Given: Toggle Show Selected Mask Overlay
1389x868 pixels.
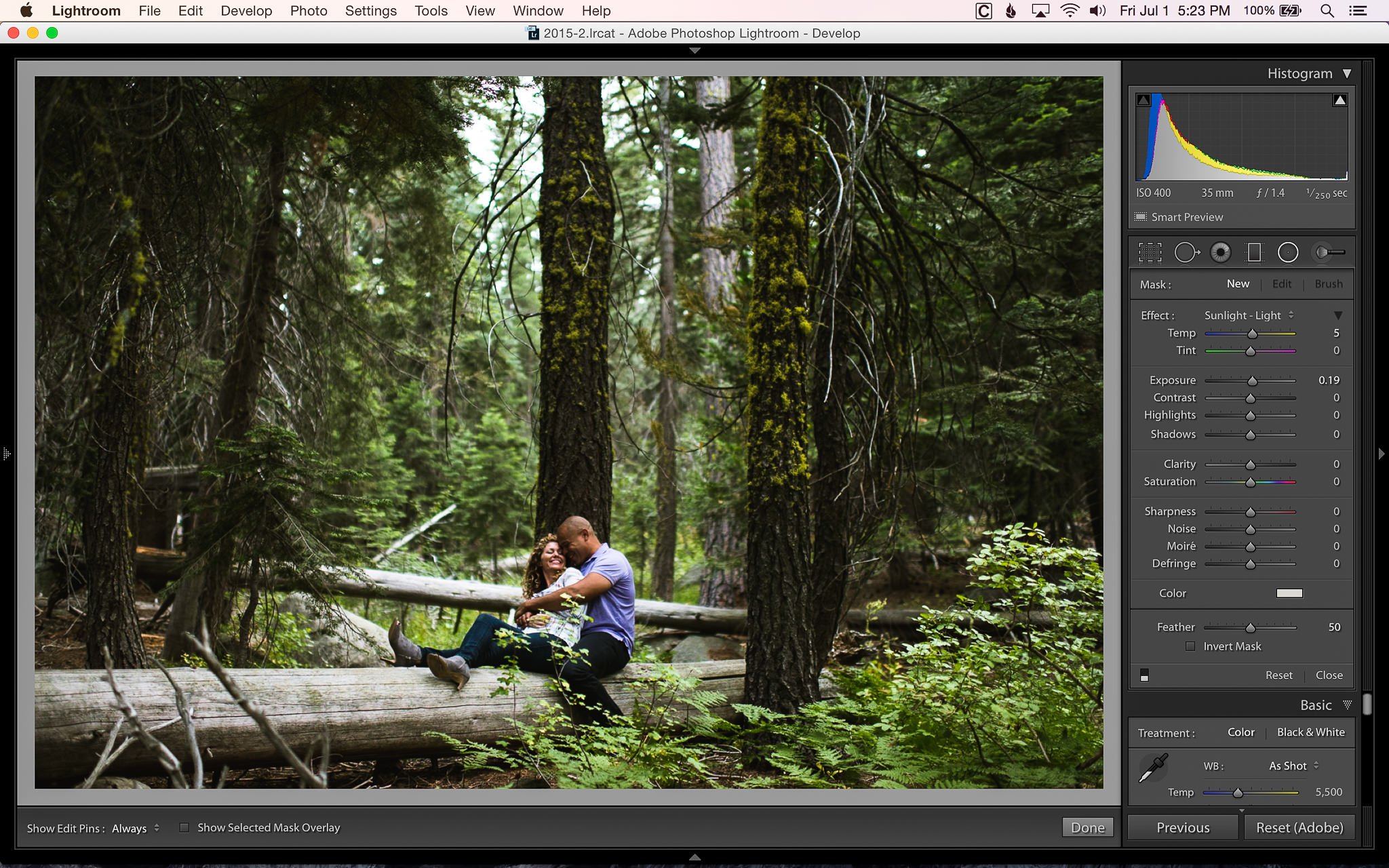Looking at the screenshot, I should click(x=183, y=827).
